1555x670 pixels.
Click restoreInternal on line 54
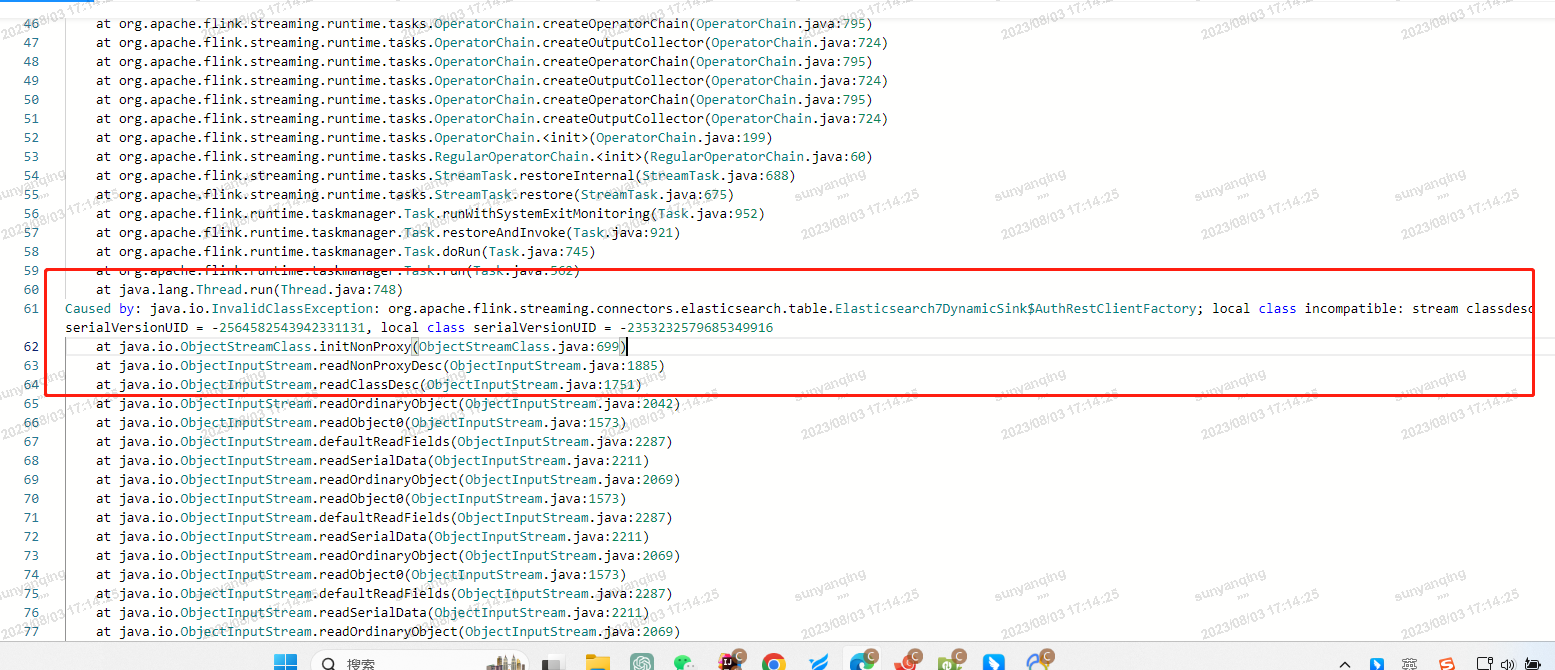tap(576, 176)
